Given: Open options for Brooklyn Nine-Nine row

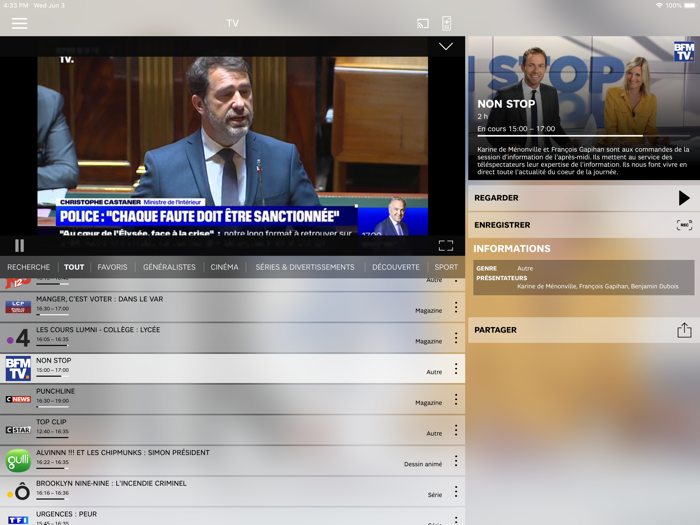Looking at the screenshot, I should 456,492.
